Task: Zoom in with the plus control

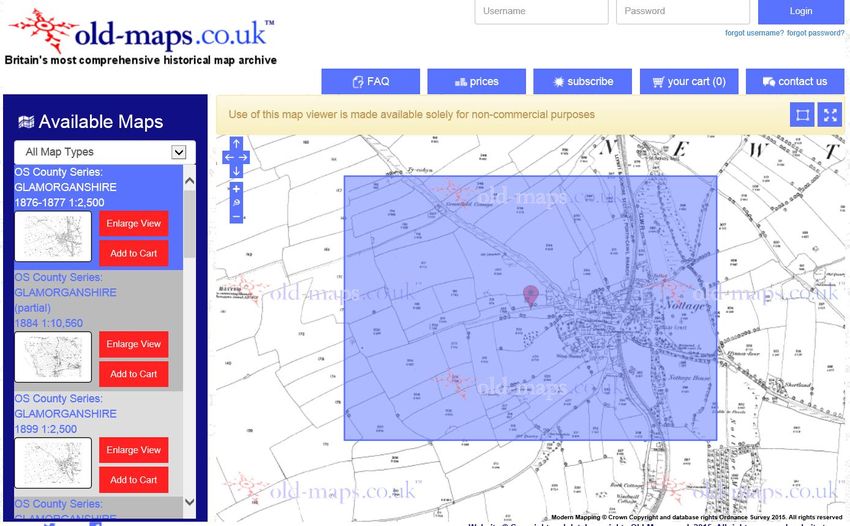Action: (236, 189)
